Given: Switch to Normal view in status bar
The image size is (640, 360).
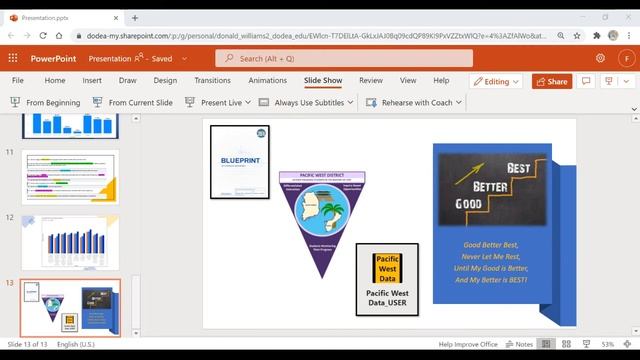Looking at the screenshot, I should point(546,344).
